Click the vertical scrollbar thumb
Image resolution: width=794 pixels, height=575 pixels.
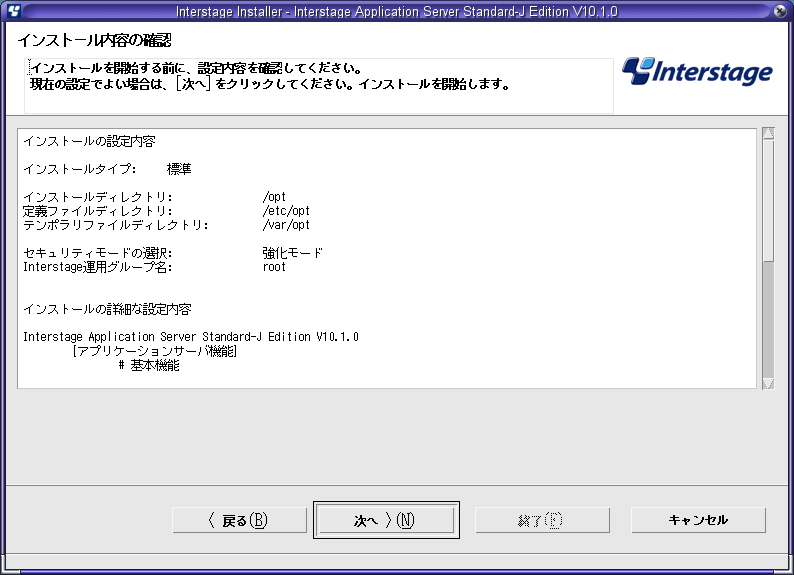coord(768,201)
